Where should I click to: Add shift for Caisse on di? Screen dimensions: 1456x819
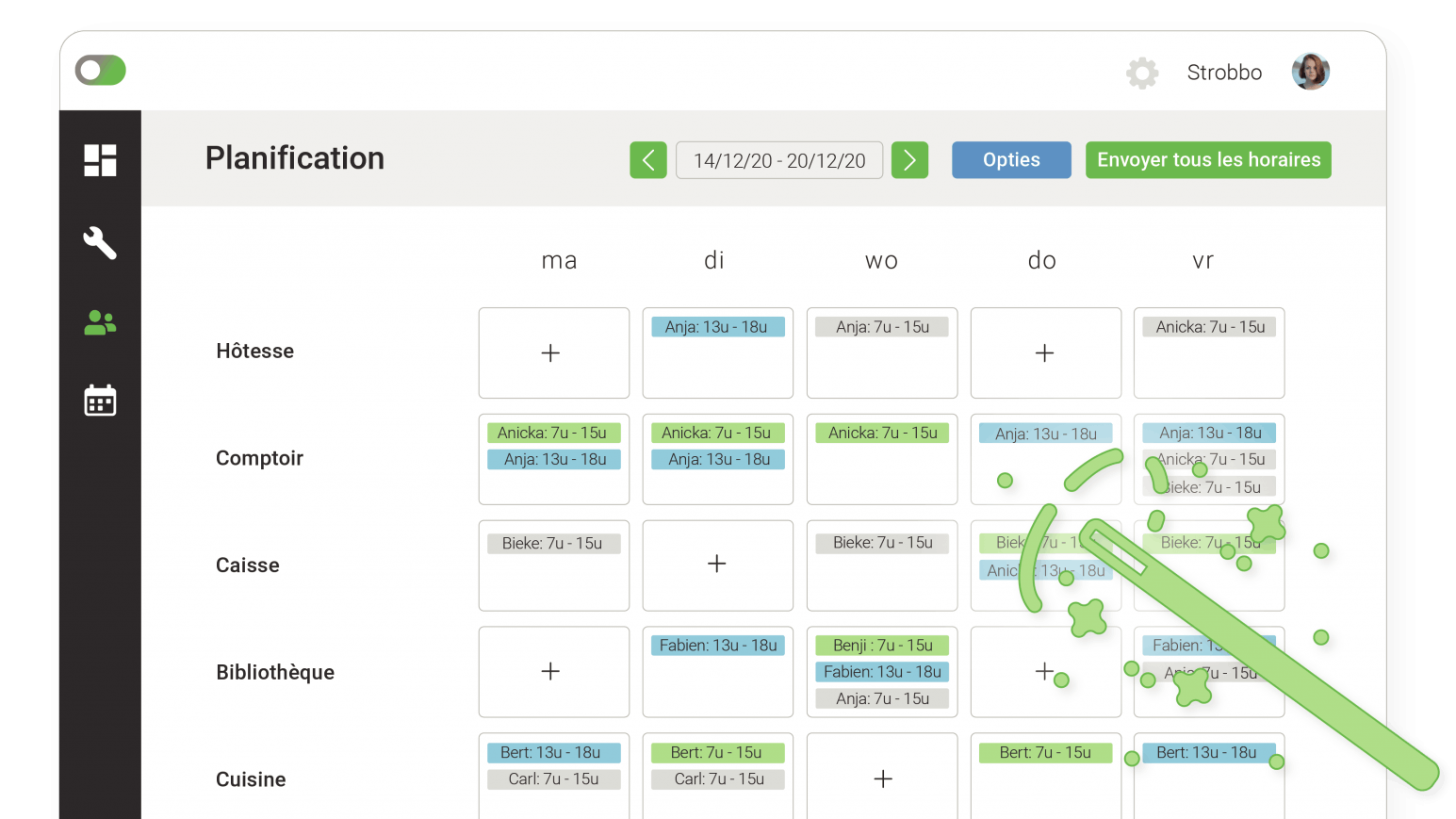[717, 564]
